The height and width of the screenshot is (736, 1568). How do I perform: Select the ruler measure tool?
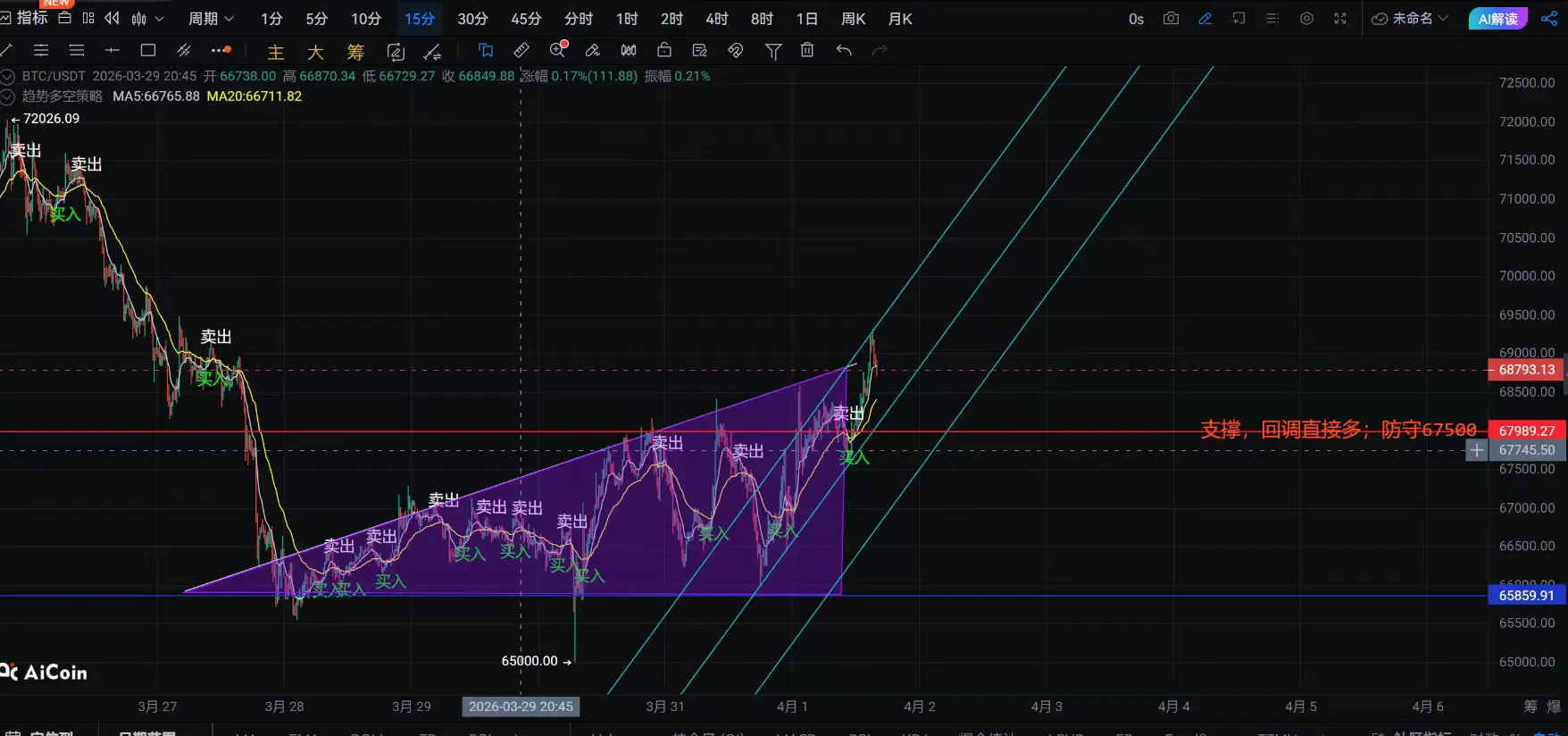click(521, 50)
